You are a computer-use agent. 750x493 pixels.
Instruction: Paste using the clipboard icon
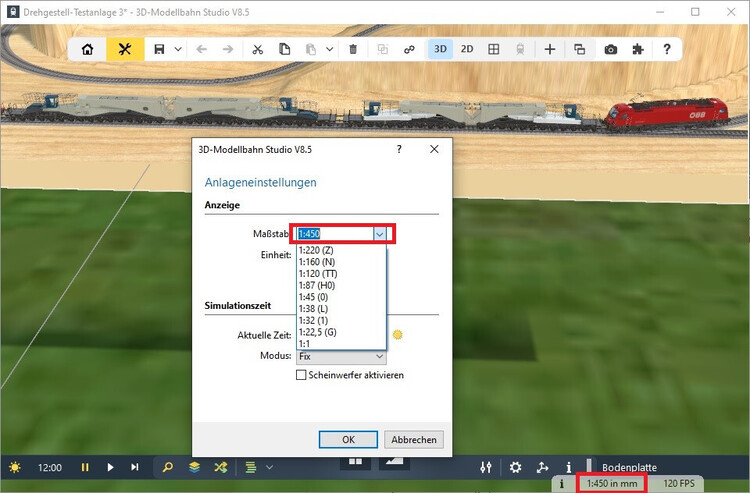(311, 49)
